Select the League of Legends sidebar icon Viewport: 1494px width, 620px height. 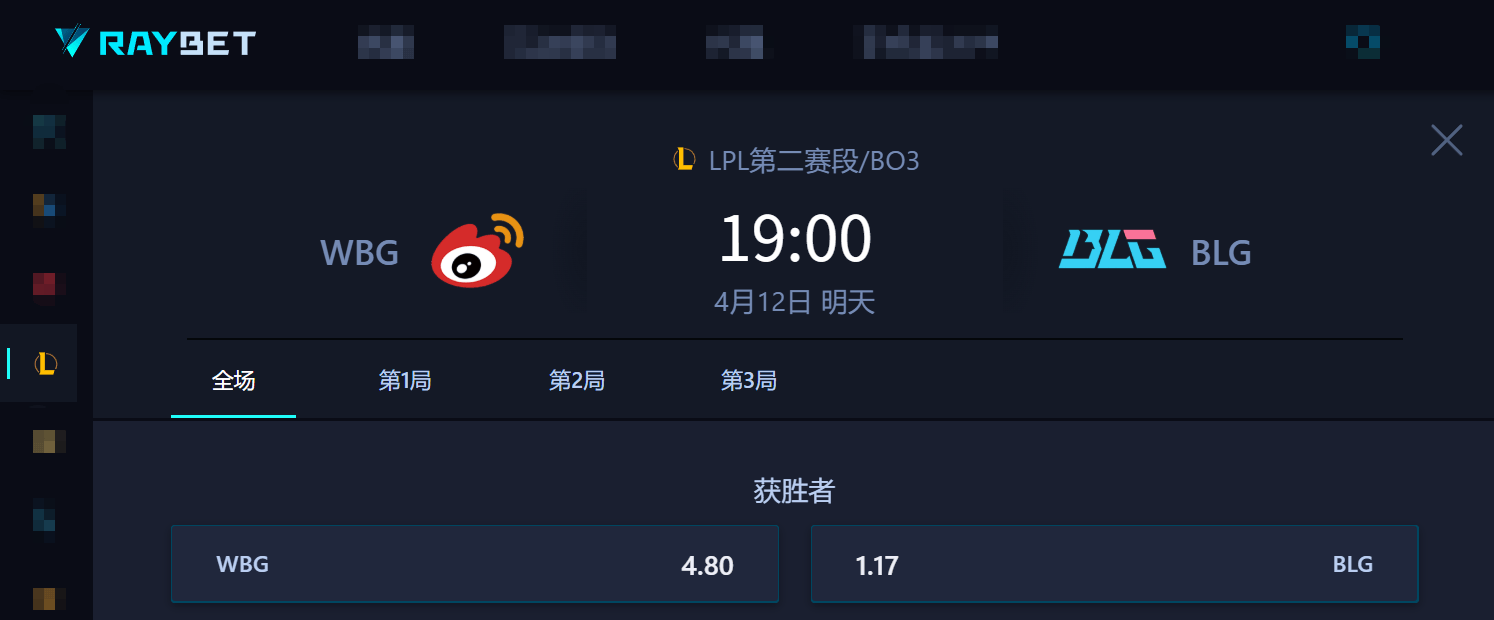point(45,363)
